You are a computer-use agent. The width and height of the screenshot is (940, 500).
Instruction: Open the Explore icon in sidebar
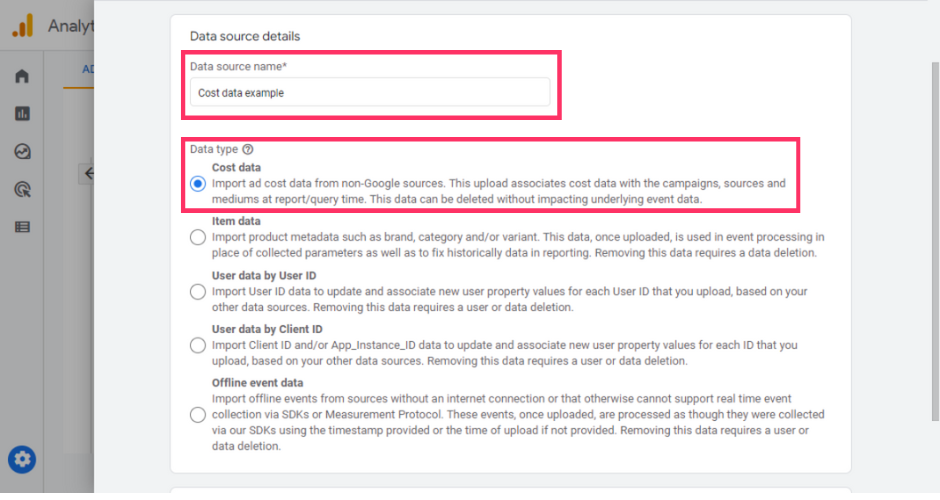22,152
